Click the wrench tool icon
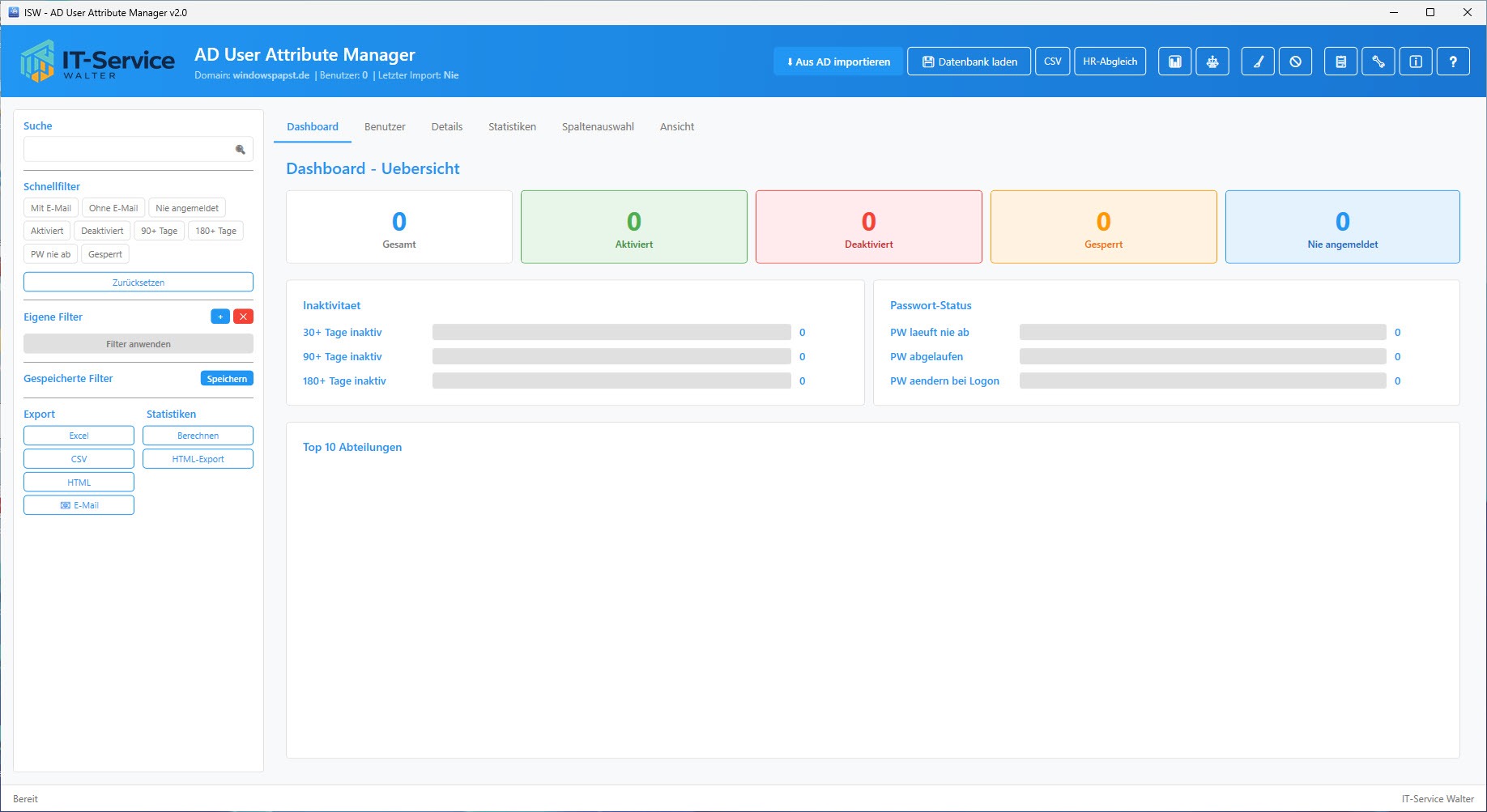1487x812 pixels. [x=1378, y=62]
